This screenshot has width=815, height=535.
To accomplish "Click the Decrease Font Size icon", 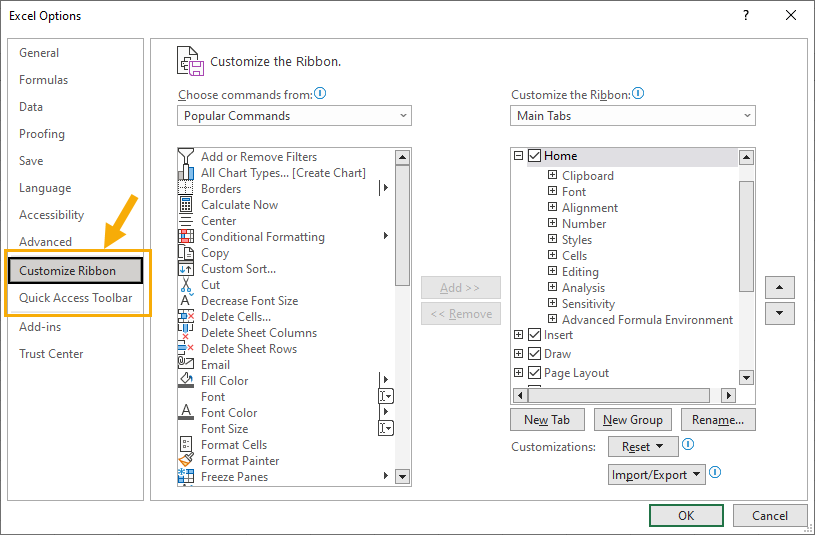I will pos(186,301).
